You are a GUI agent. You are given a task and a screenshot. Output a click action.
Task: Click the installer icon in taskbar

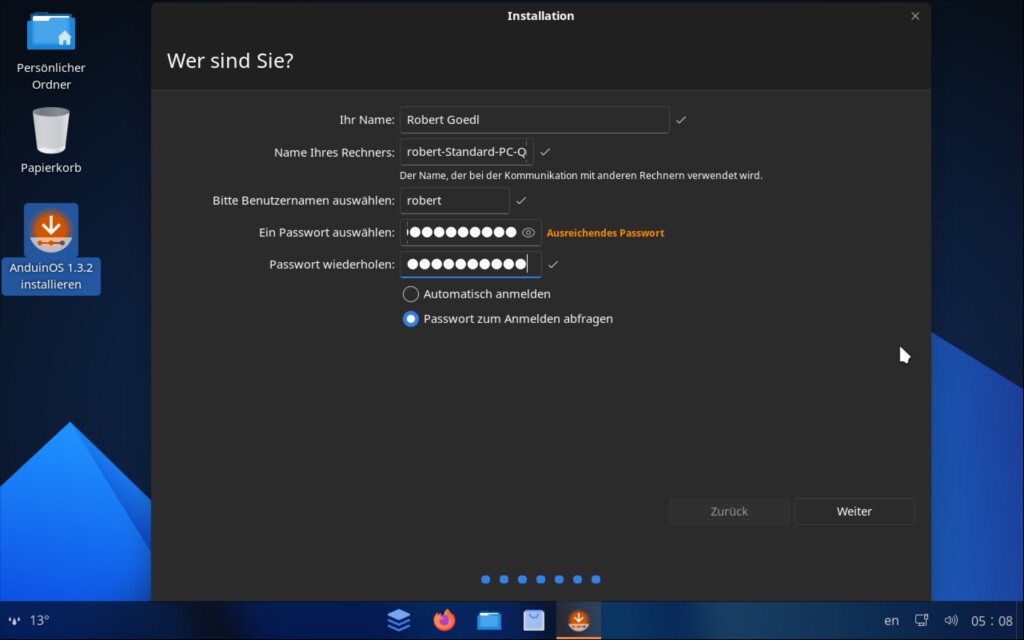pos(579,620)
